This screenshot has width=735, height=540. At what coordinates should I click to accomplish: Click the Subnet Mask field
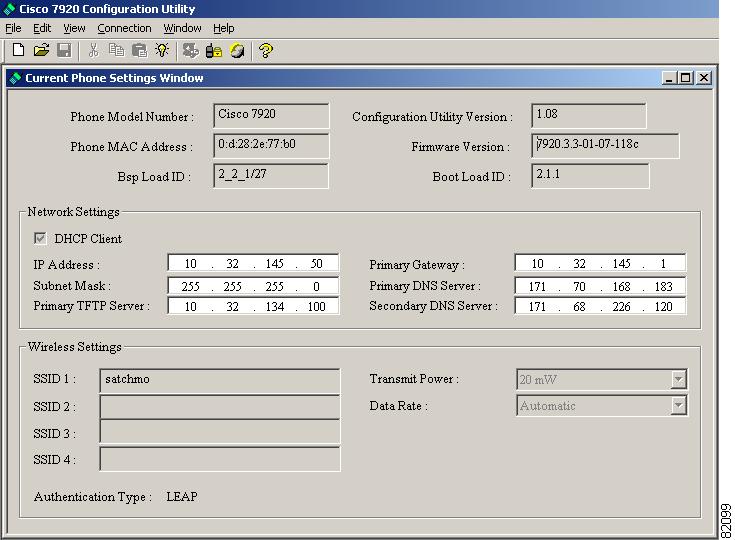pos(253,286)
